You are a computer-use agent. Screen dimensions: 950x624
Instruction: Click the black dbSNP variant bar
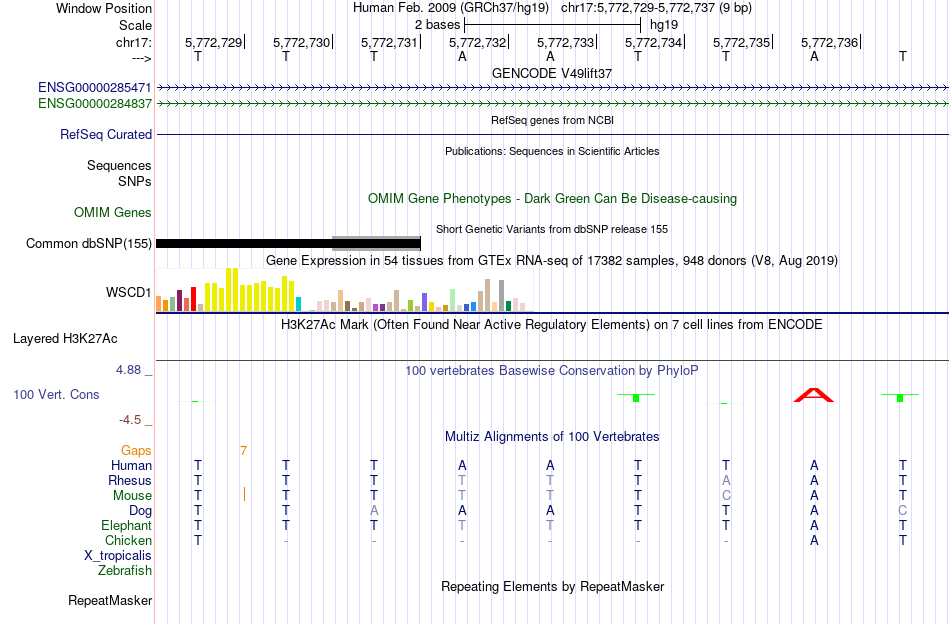(288, 244)
